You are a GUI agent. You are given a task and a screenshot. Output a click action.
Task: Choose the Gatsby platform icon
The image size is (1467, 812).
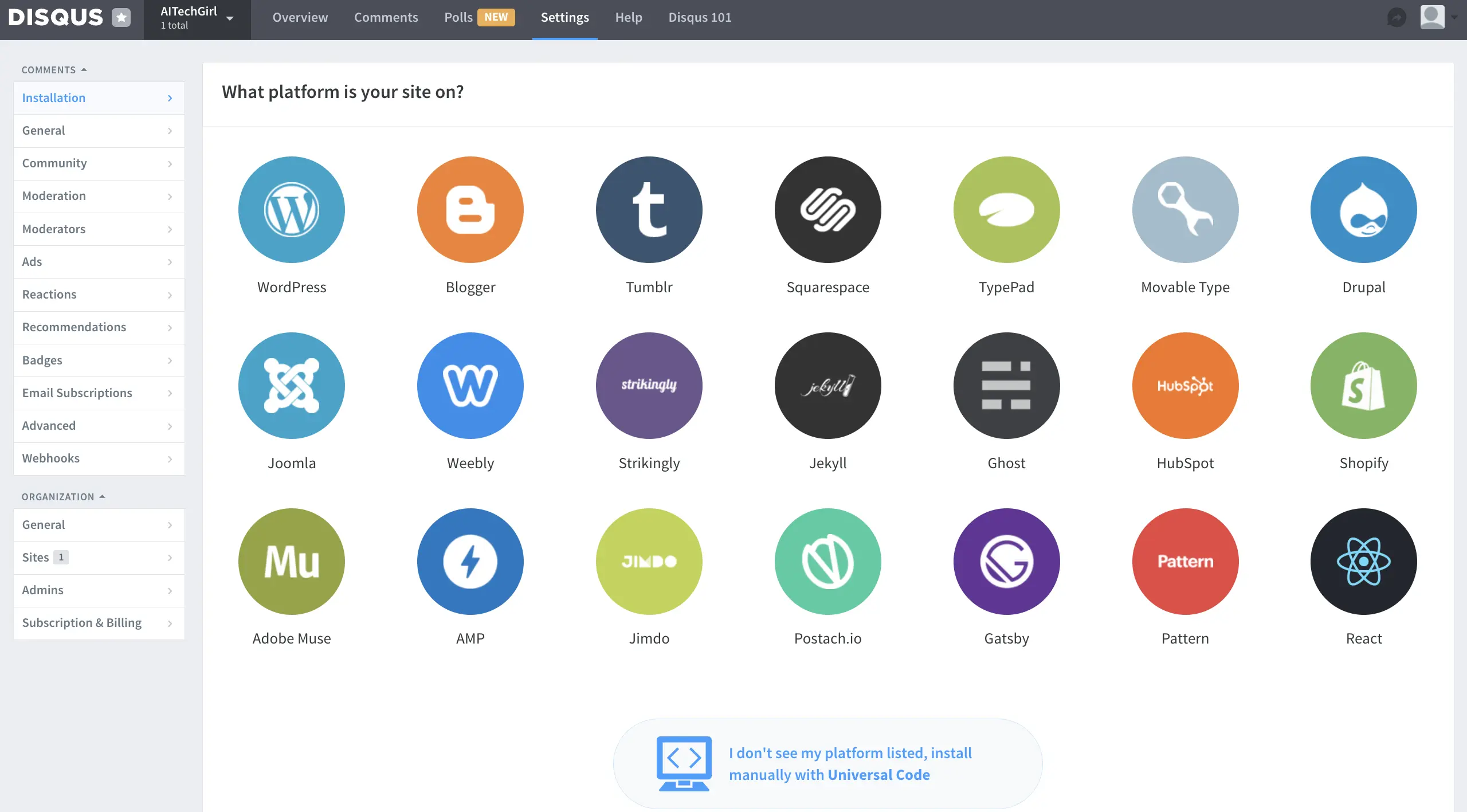(x=1007, y=562)
